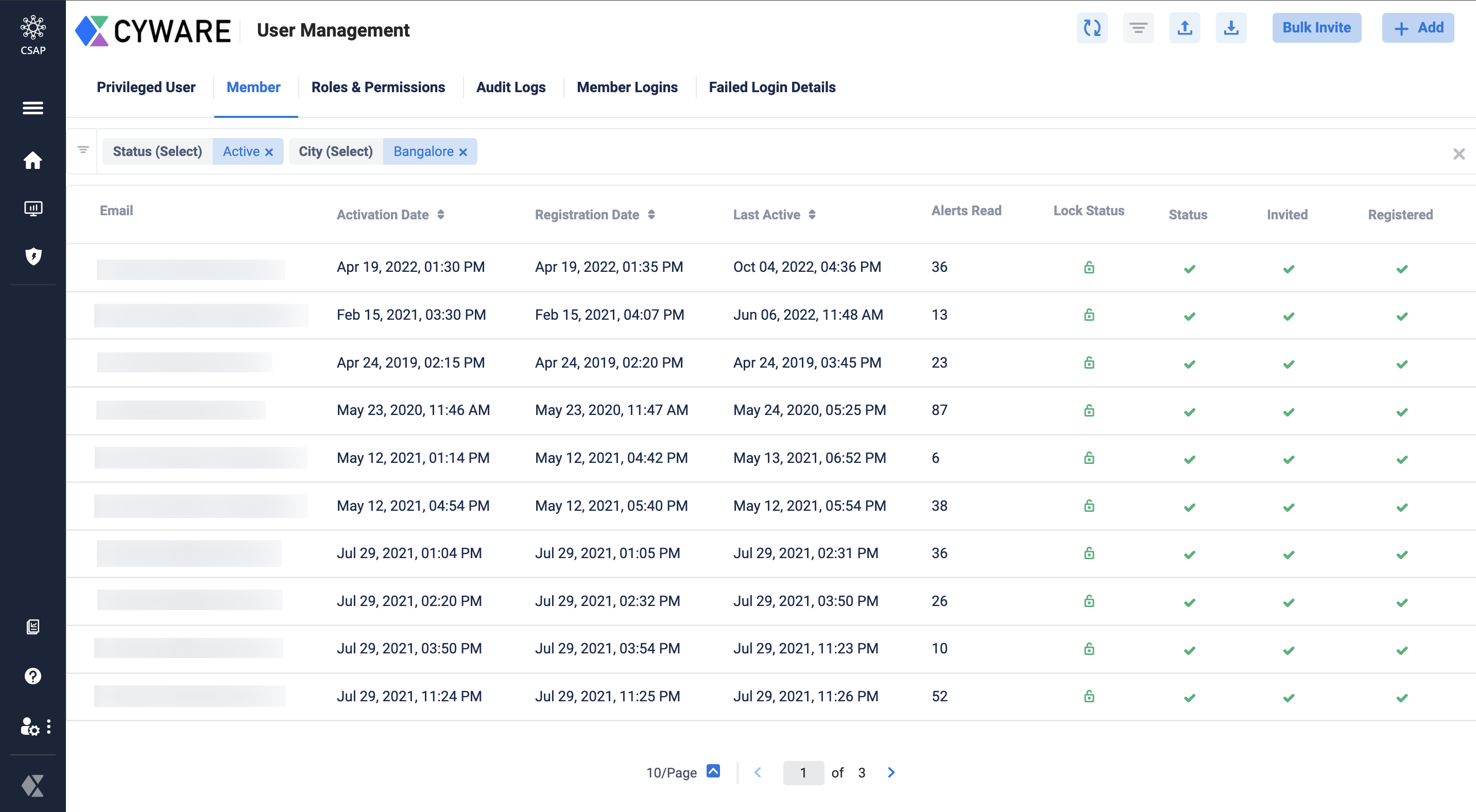Open the help question mark icon

(x=32, y=676)
